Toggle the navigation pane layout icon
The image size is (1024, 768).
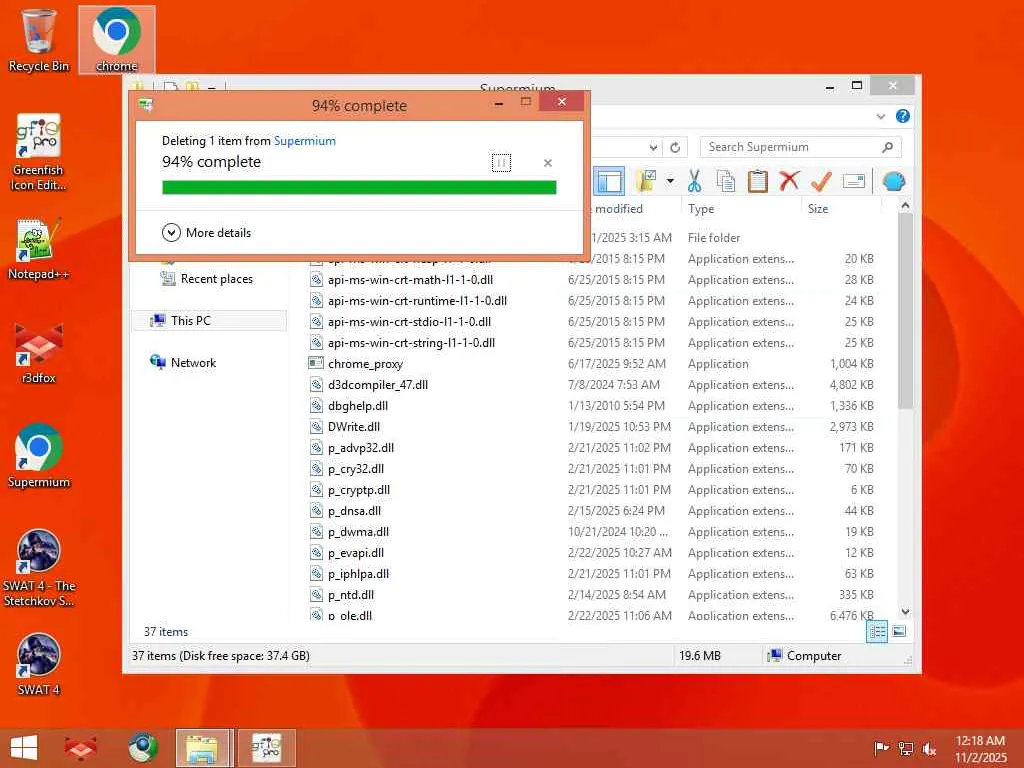point(609,182)
